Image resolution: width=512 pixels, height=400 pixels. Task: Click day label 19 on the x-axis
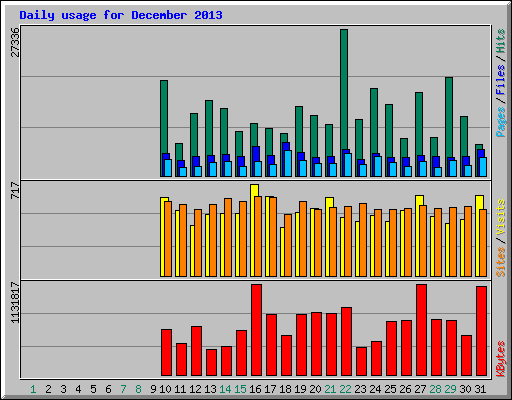coord(300,389)
